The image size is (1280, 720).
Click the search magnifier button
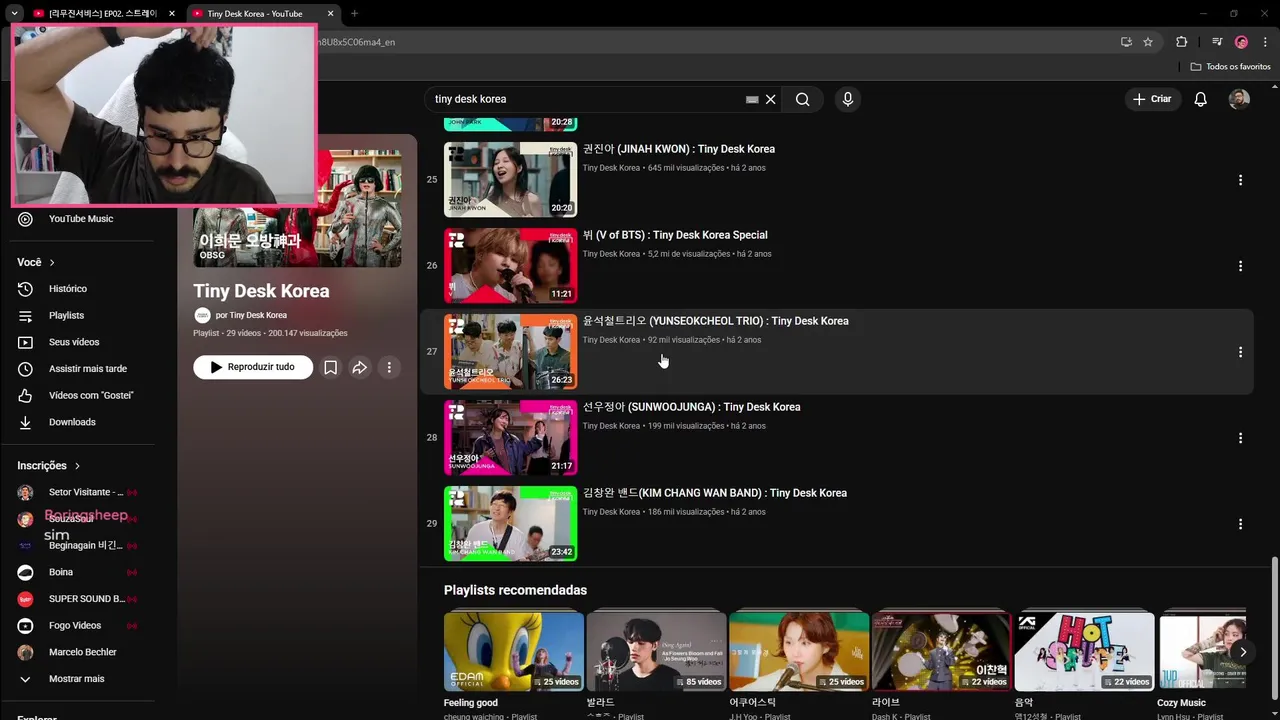(x=802, y=99)
